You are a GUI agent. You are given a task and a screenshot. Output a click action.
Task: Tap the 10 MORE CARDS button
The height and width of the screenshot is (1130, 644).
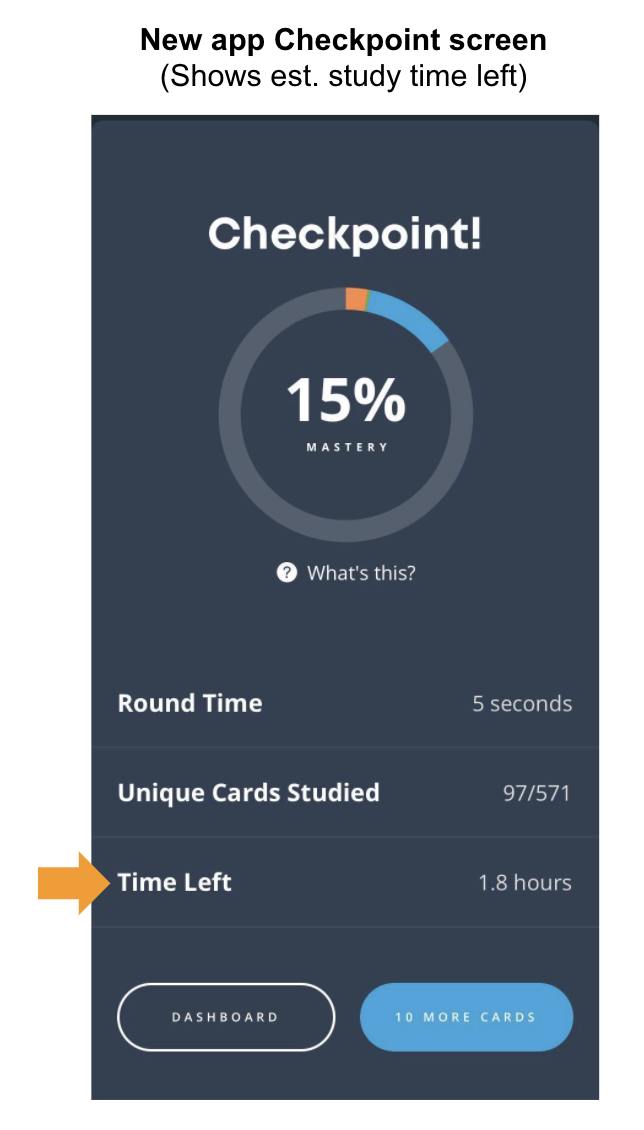tap(466, 1016)
